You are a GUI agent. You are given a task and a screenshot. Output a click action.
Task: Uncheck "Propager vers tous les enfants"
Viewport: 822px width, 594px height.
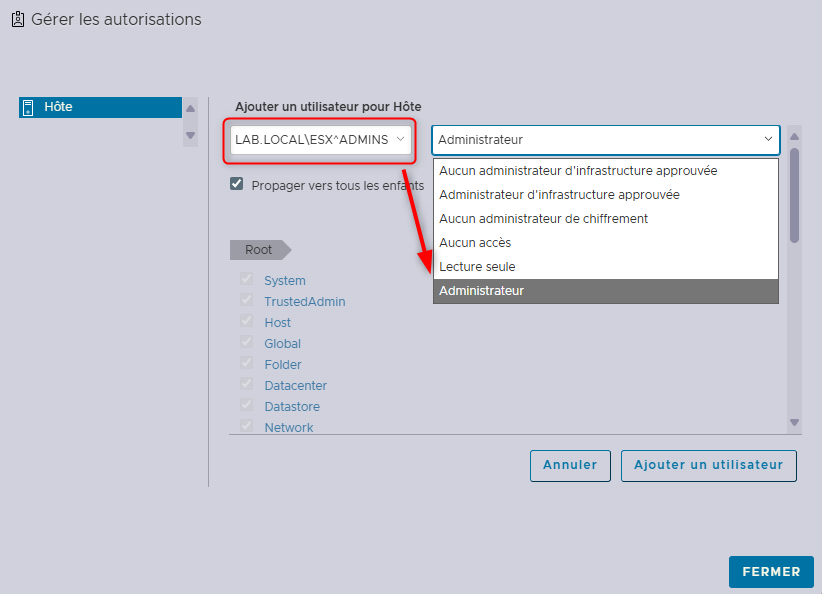point(237,183)
